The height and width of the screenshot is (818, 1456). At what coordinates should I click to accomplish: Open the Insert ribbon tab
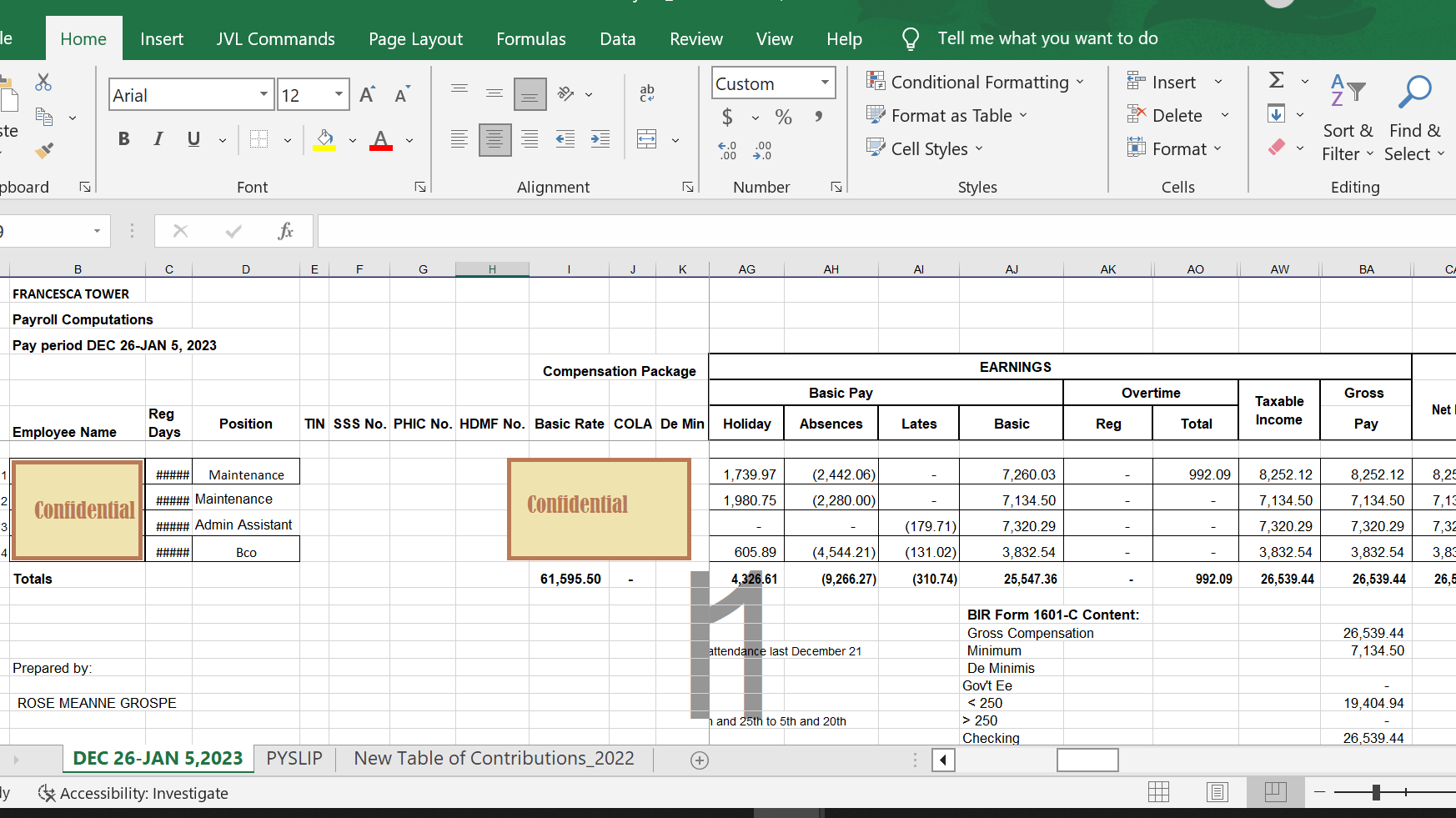pos(162,38)
